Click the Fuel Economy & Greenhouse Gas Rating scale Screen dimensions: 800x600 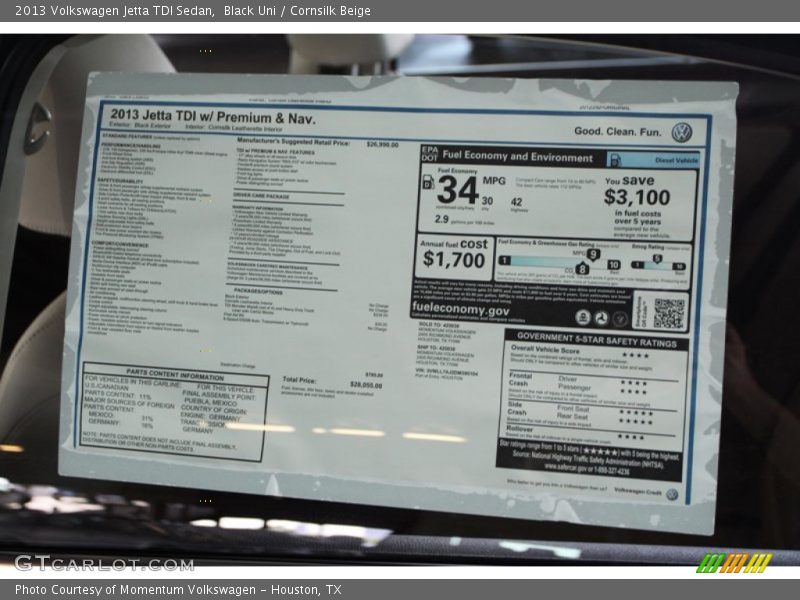pyautogui.click(x=550, y=262)
